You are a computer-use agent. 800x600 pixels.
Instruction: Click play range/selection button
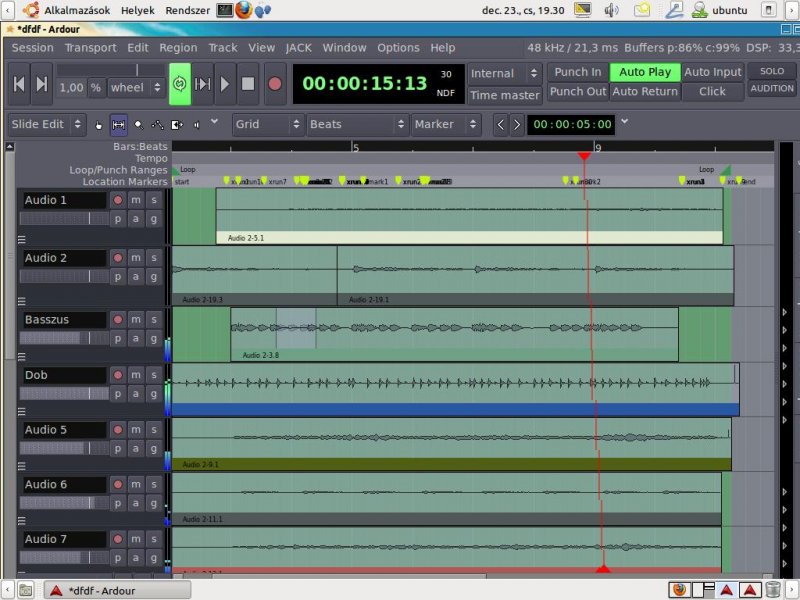(203, 84)
